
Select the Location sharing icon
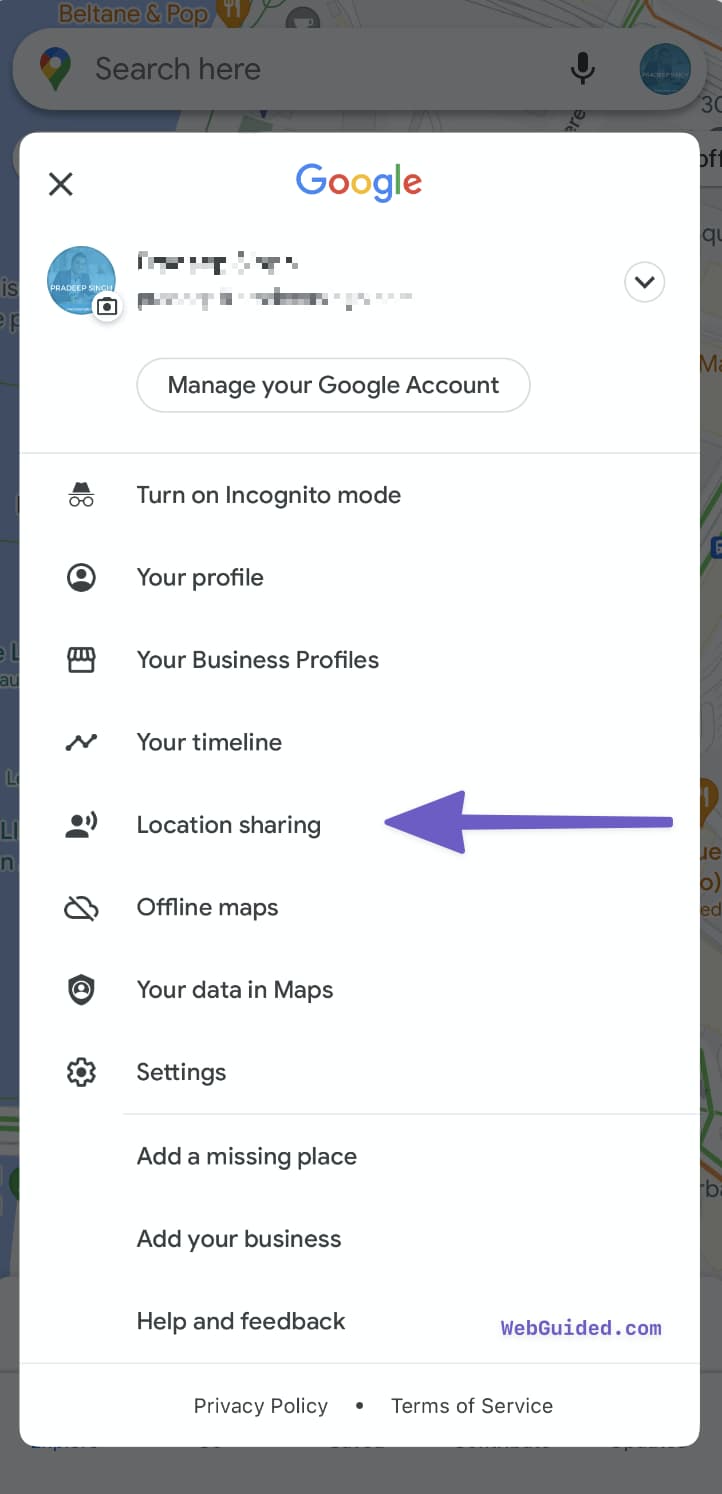(81, 824)
